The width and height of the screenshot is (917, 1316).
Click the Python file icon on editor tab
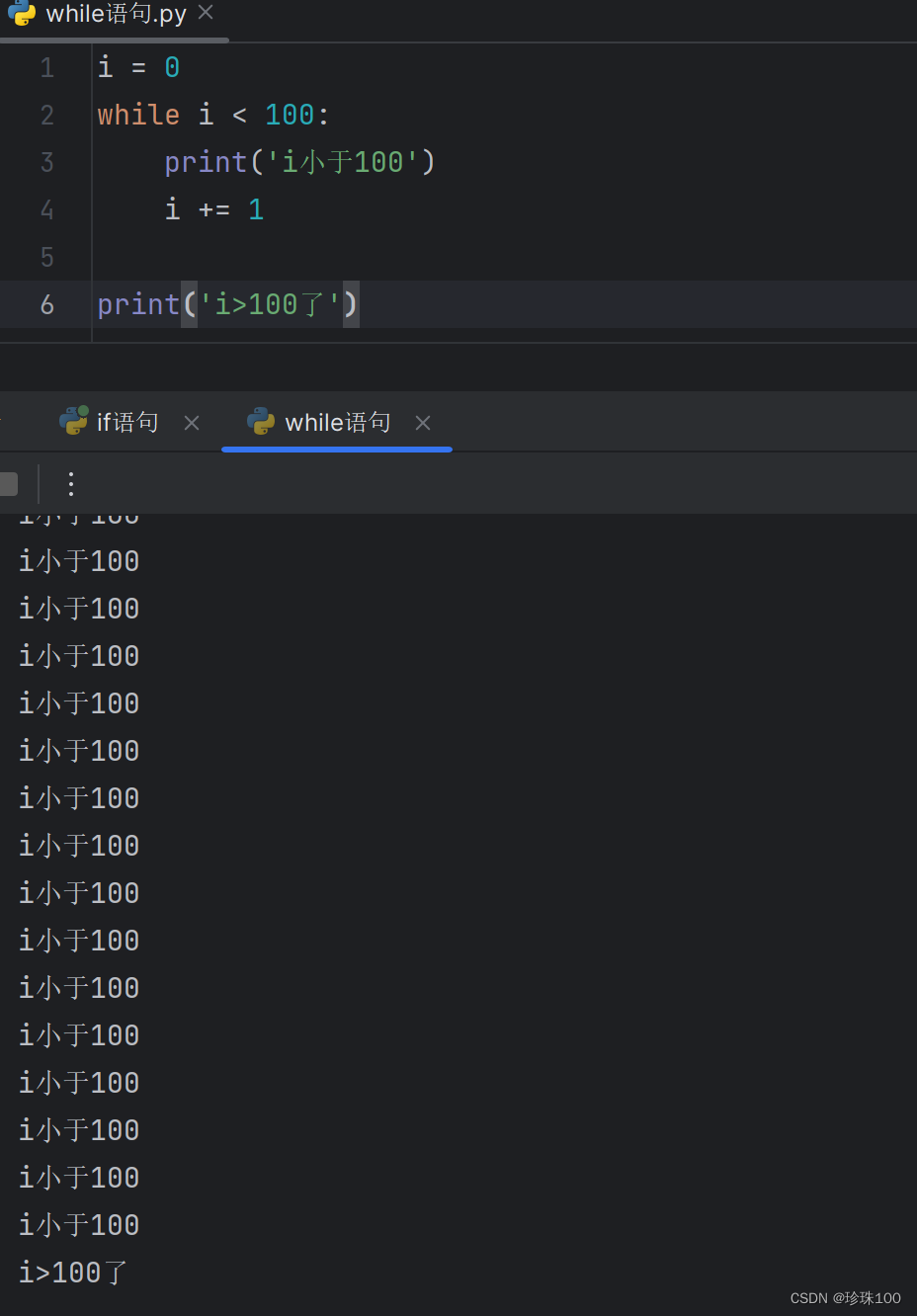click(22, 12)
